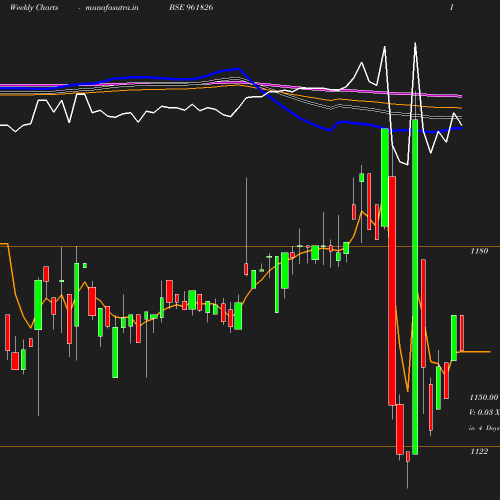The image size is (500, 500).
Task: Click the 1150.00 last price value
Action: click(484, 397)
